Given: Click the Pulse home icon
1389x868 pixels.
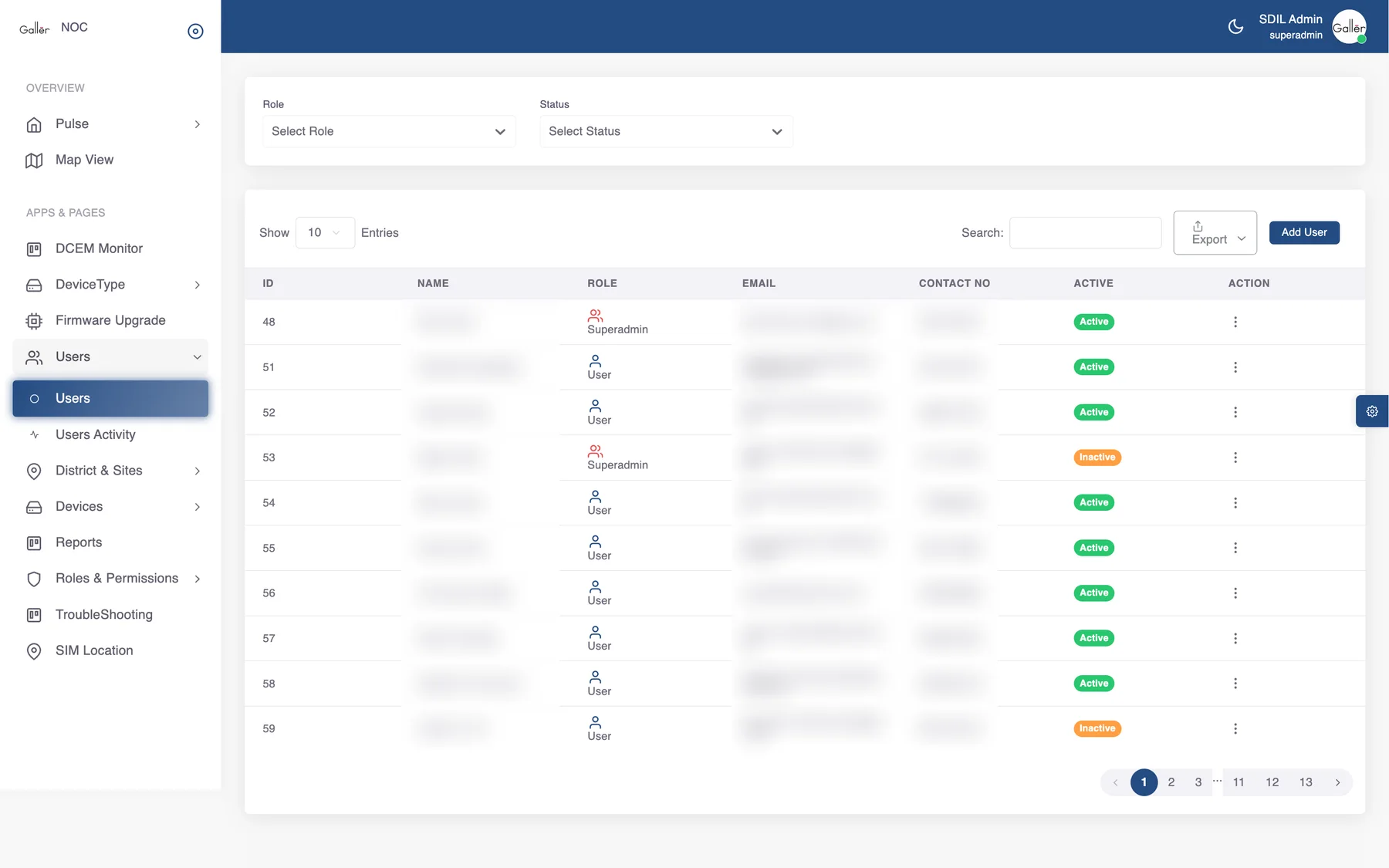Looking at the screenshot, I should (34, 124).
